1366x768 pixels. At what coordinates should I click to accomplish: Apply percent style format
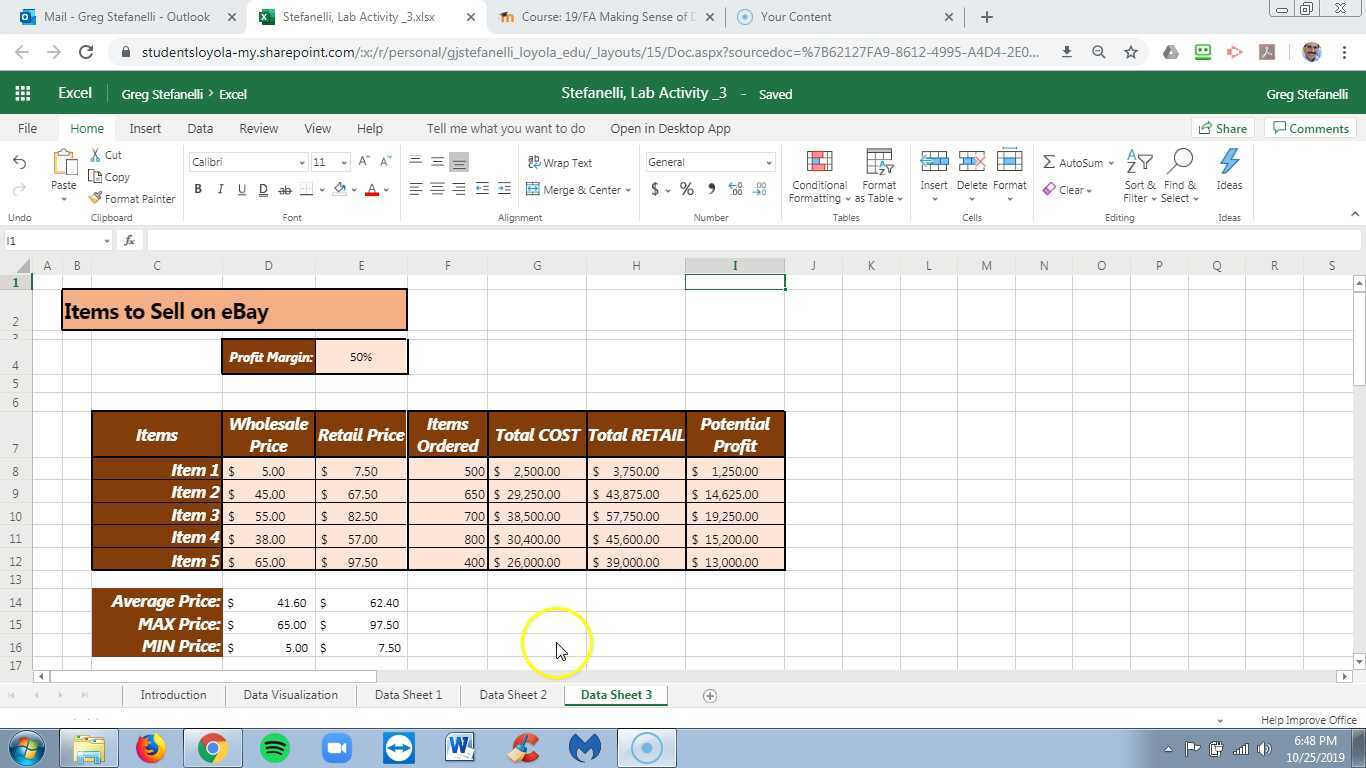[687, 189]
